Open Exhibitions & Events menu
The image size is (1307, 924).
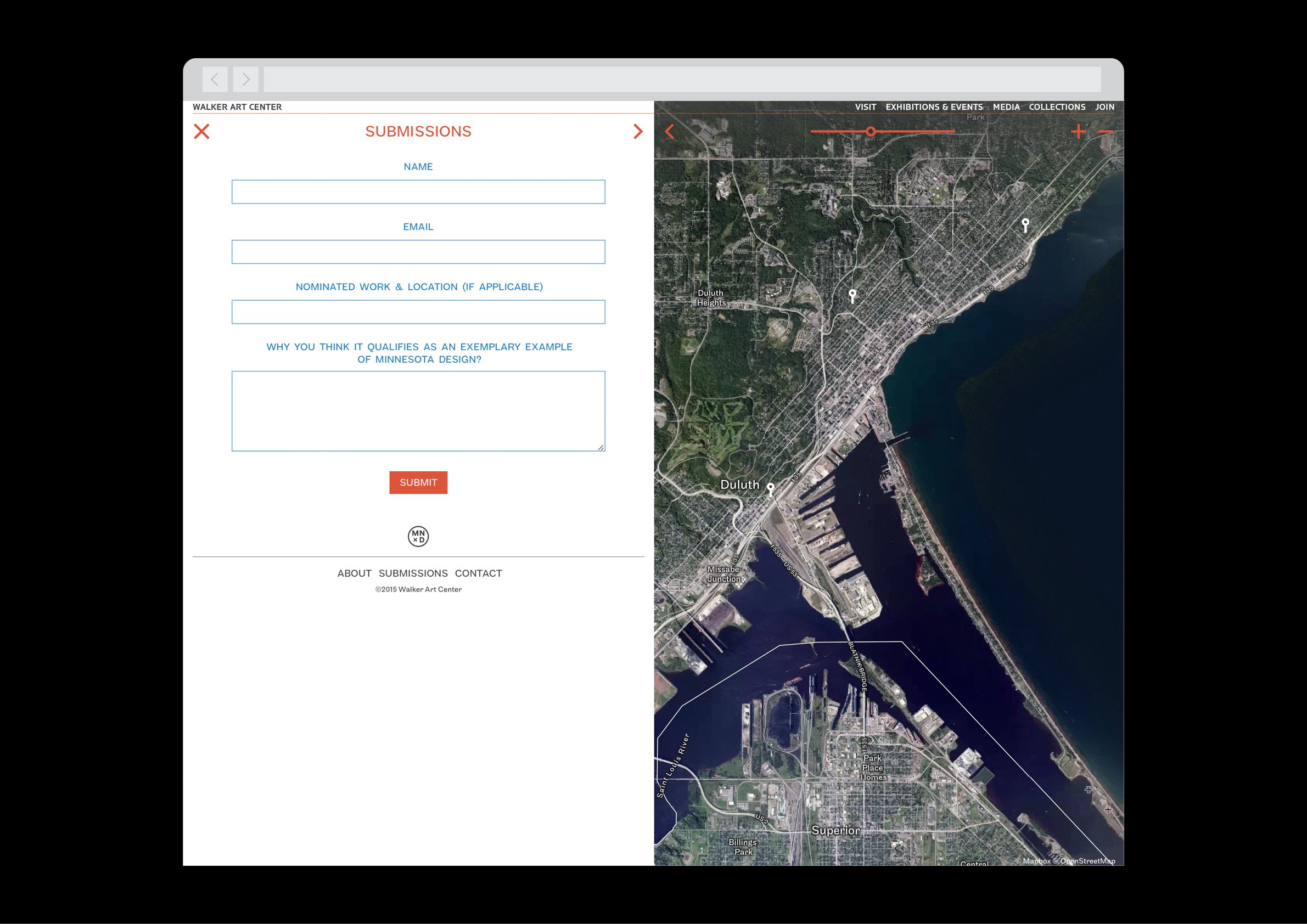[x=934, y=107]
